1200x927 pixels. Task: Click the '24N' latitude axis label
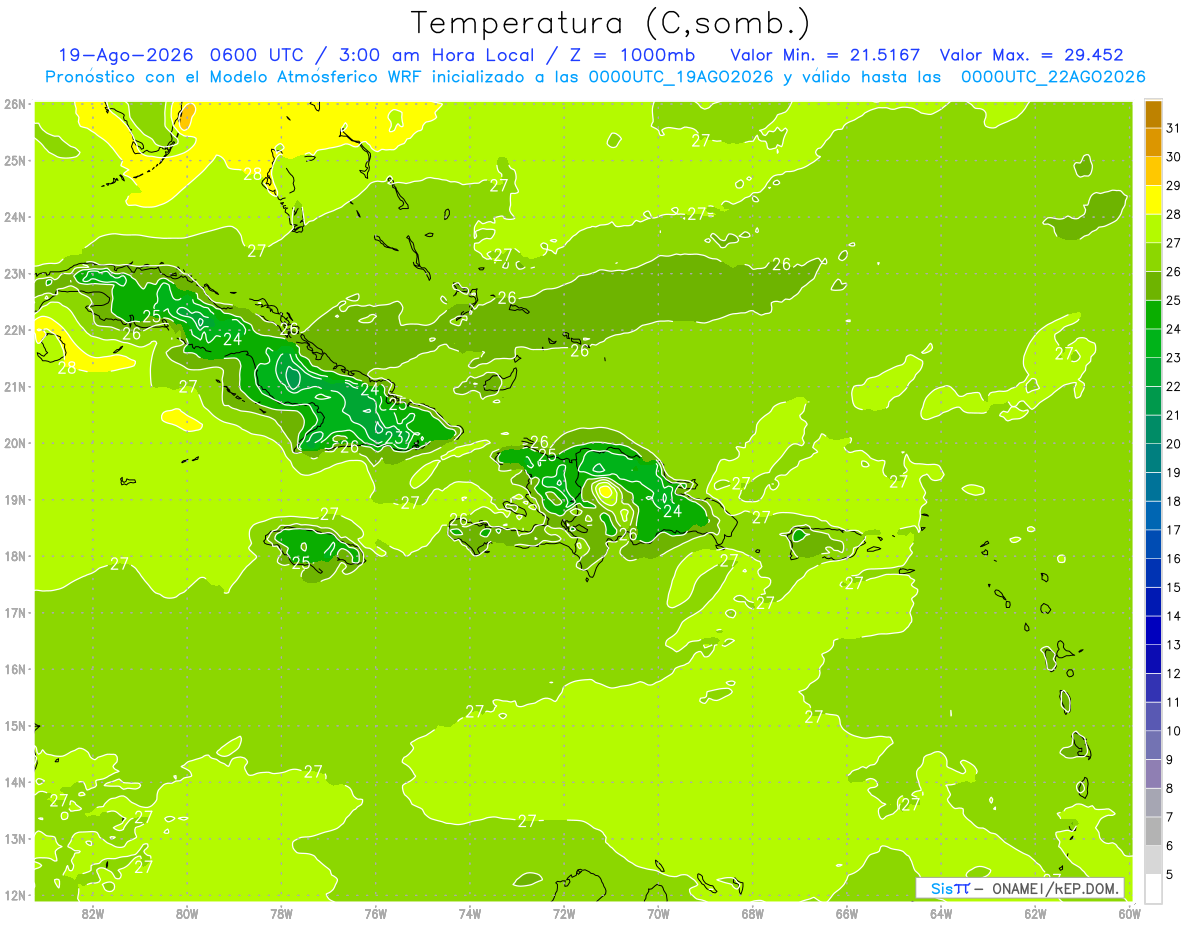click(14, 217)
